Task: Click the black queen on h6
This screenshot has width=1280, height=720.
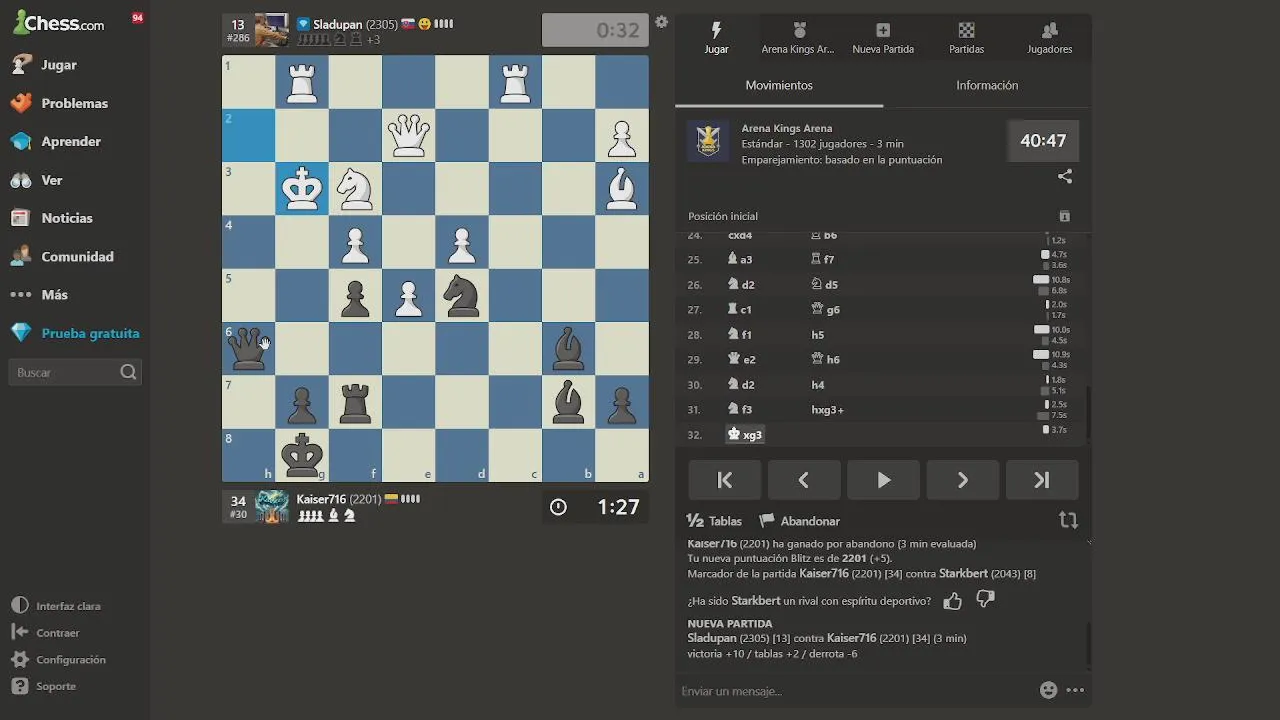Action: click(248, 349)
